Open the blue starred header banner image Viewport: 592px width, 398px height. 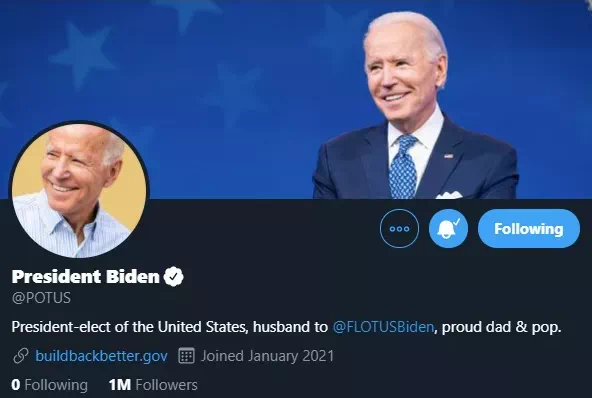(x=296, y=99)
